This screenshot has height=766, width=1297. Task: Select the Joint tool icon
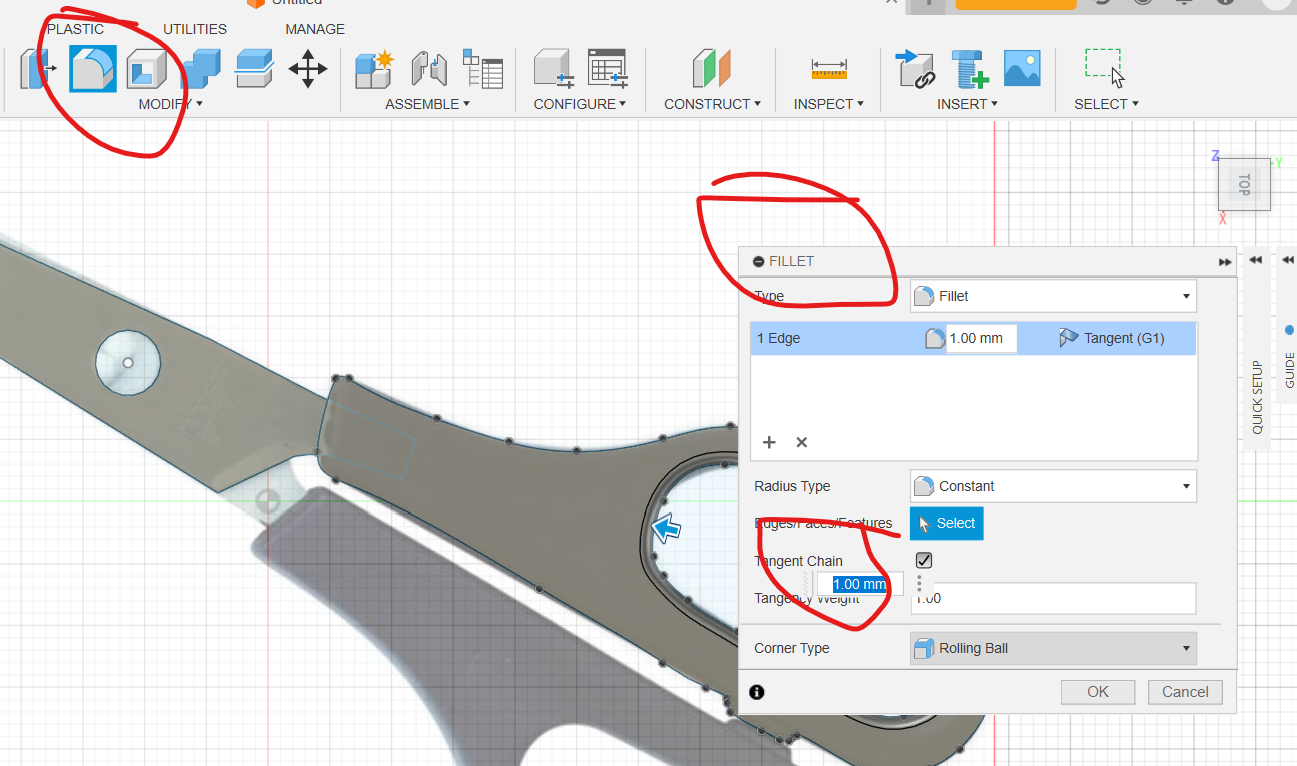430,69
